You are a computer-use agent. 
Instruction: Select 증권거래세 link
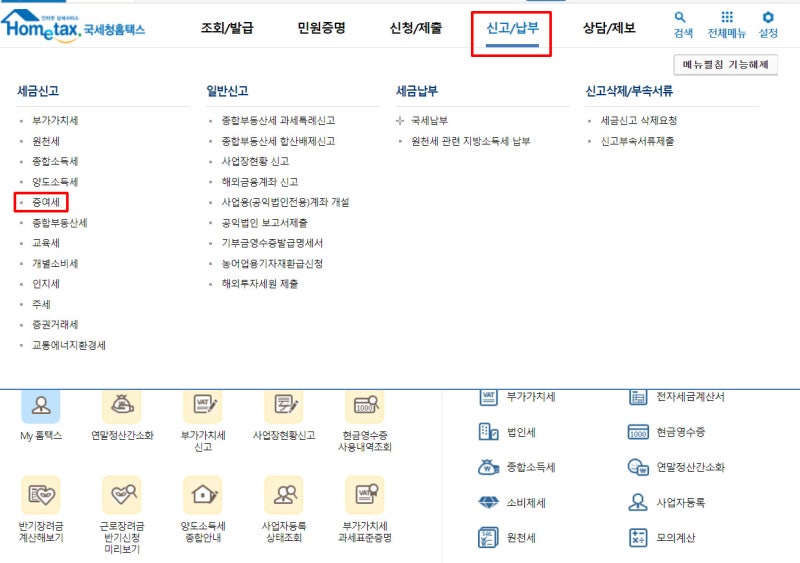click(55, 325)
